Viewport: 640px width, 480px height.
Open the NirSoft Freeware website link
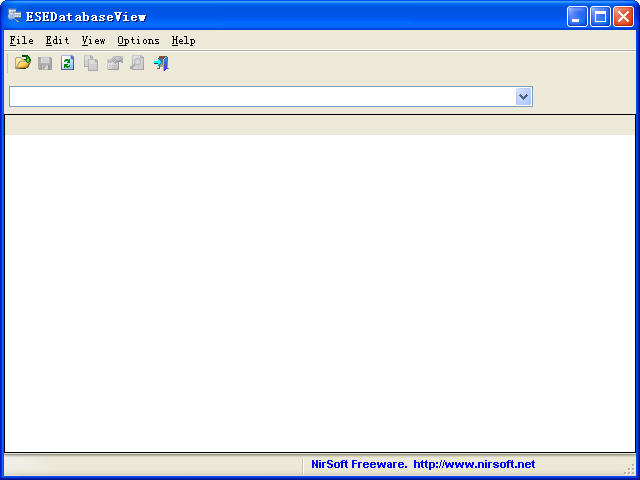423,464
